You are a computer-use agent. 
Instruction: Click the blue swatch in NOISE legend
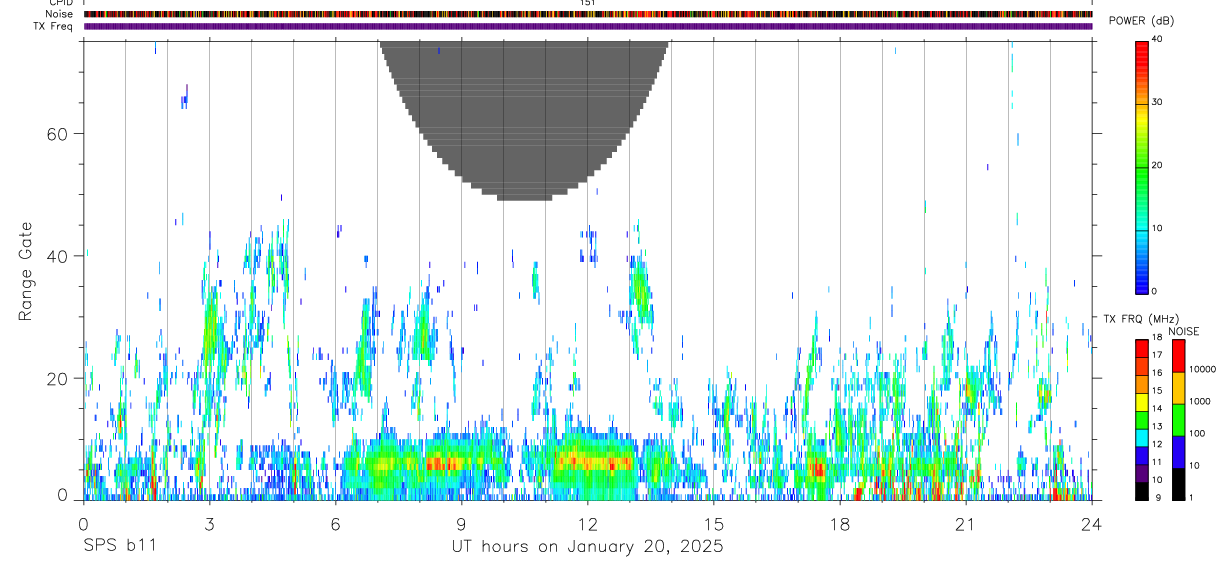click(1178, 452)
